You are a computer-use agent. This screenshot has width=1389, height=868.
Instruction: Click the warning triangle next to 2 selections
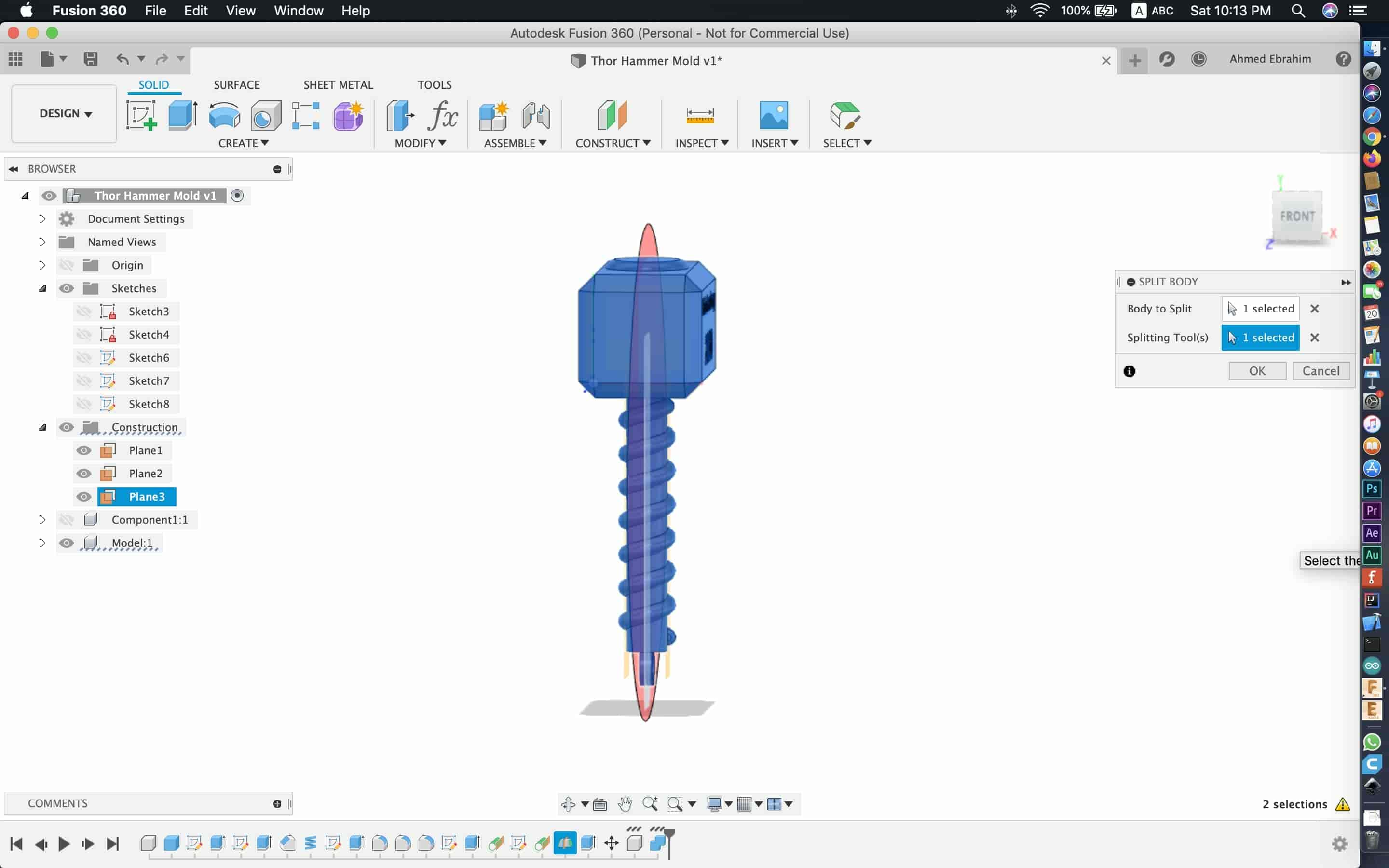click(1343, 804)
